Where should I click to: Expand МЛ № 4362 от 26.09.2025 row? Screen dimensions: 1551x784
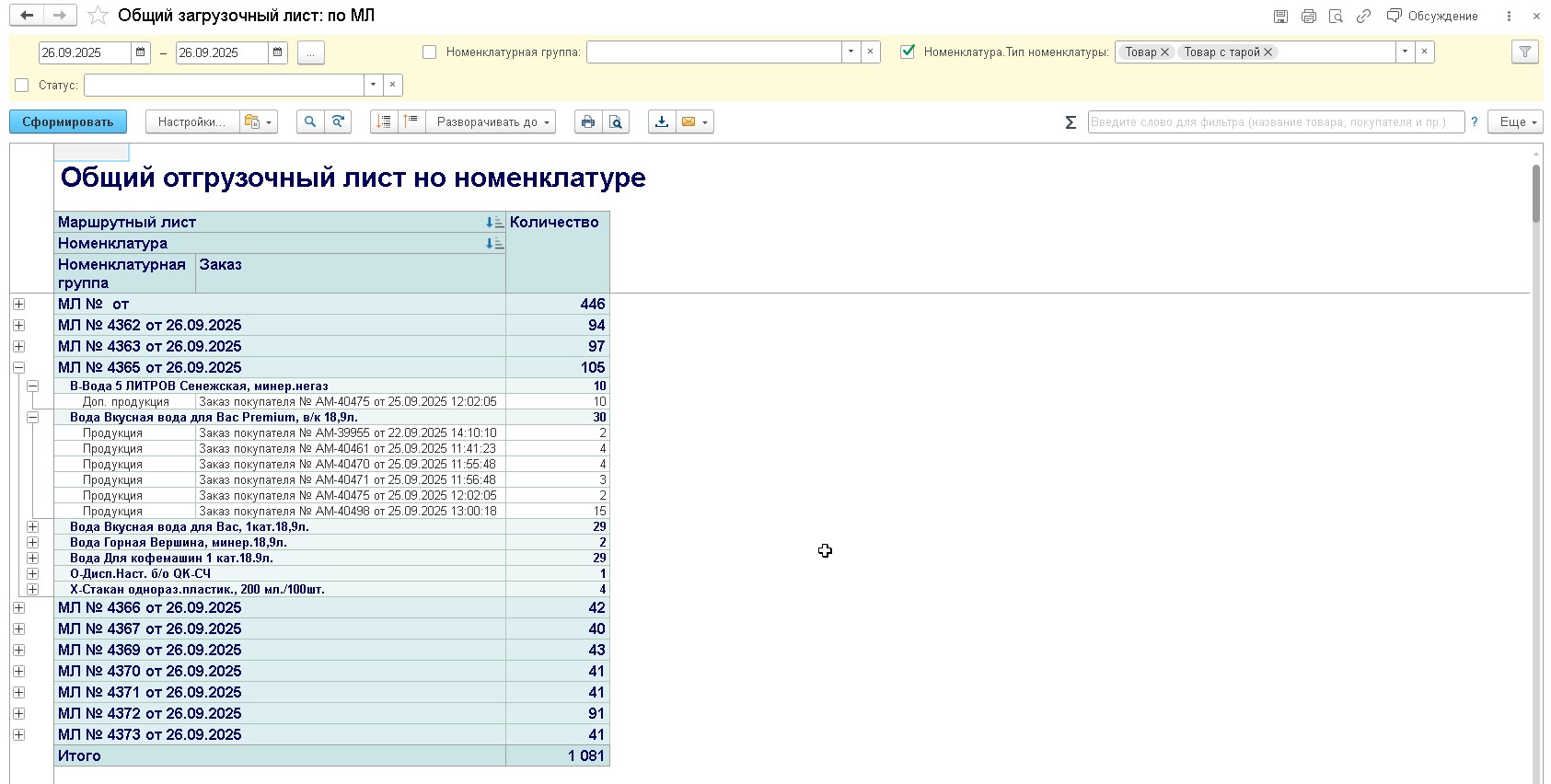(x=18, y=325)
